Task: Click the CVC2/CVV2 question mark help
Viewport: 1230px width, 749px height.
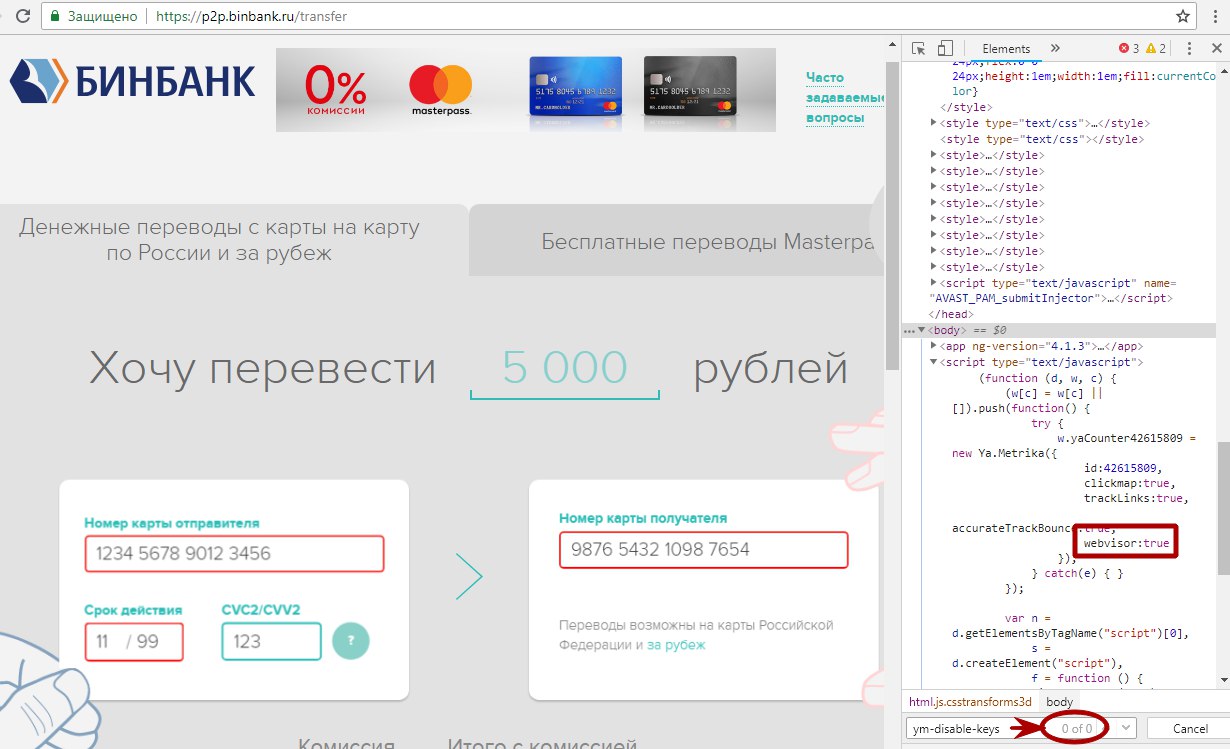Action: (350, 640)
